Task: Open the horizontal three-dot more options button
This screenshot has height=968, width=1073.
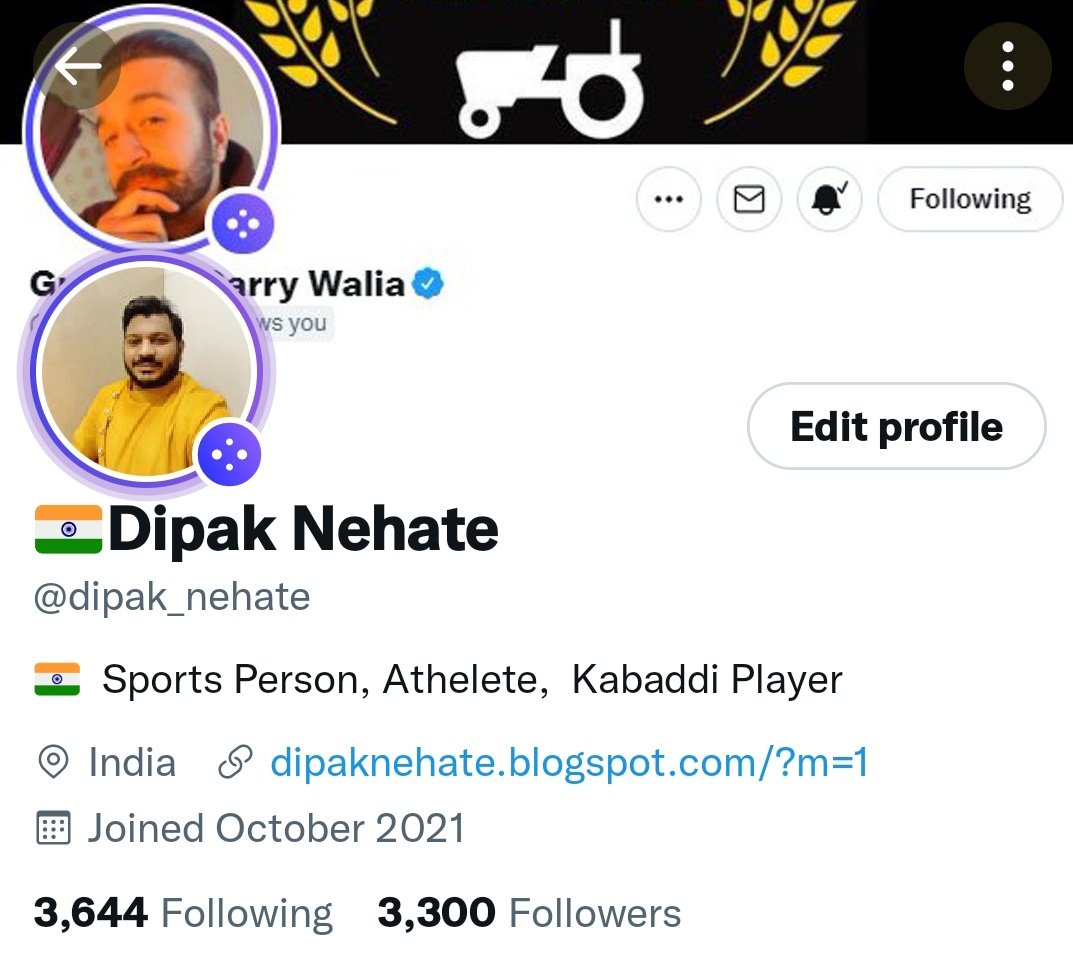Action: pyautogui.click(x=669, y=199)
